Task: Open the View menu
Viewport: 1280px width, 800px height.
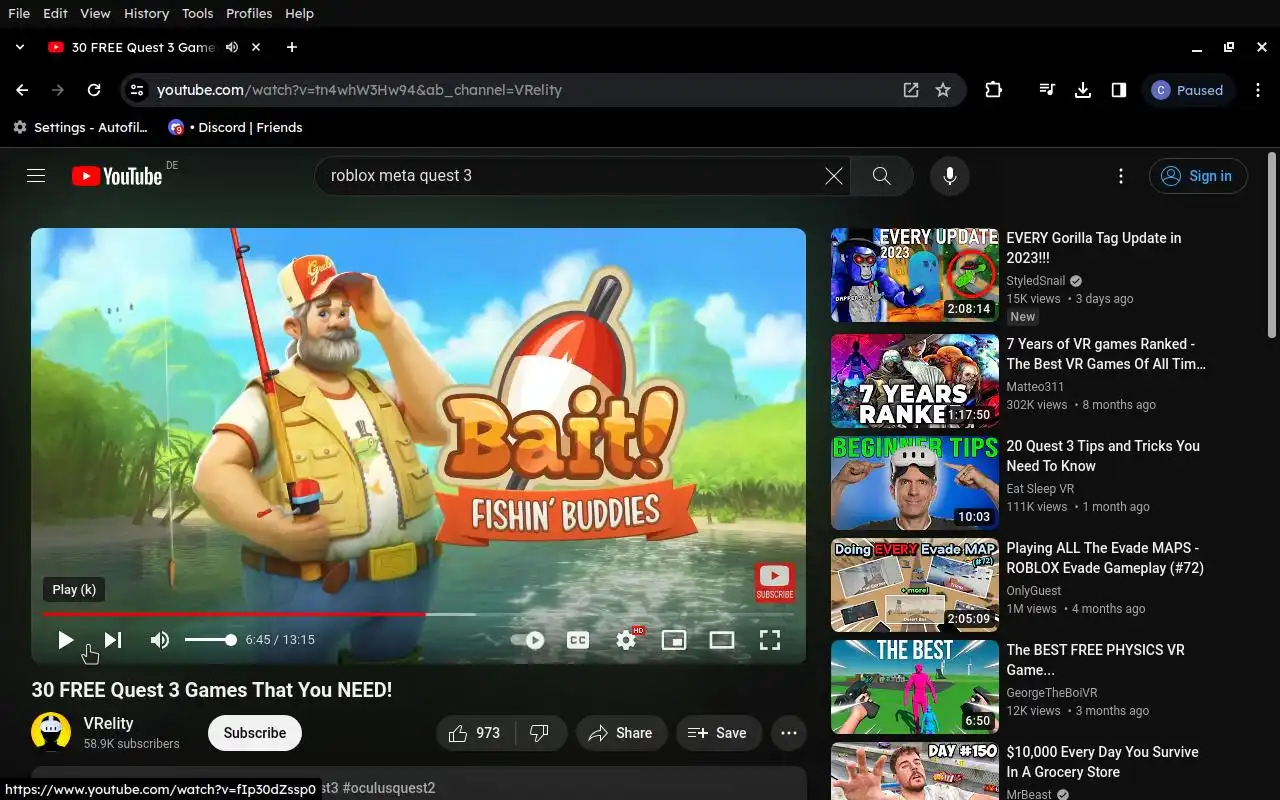Action: [95, 13]
